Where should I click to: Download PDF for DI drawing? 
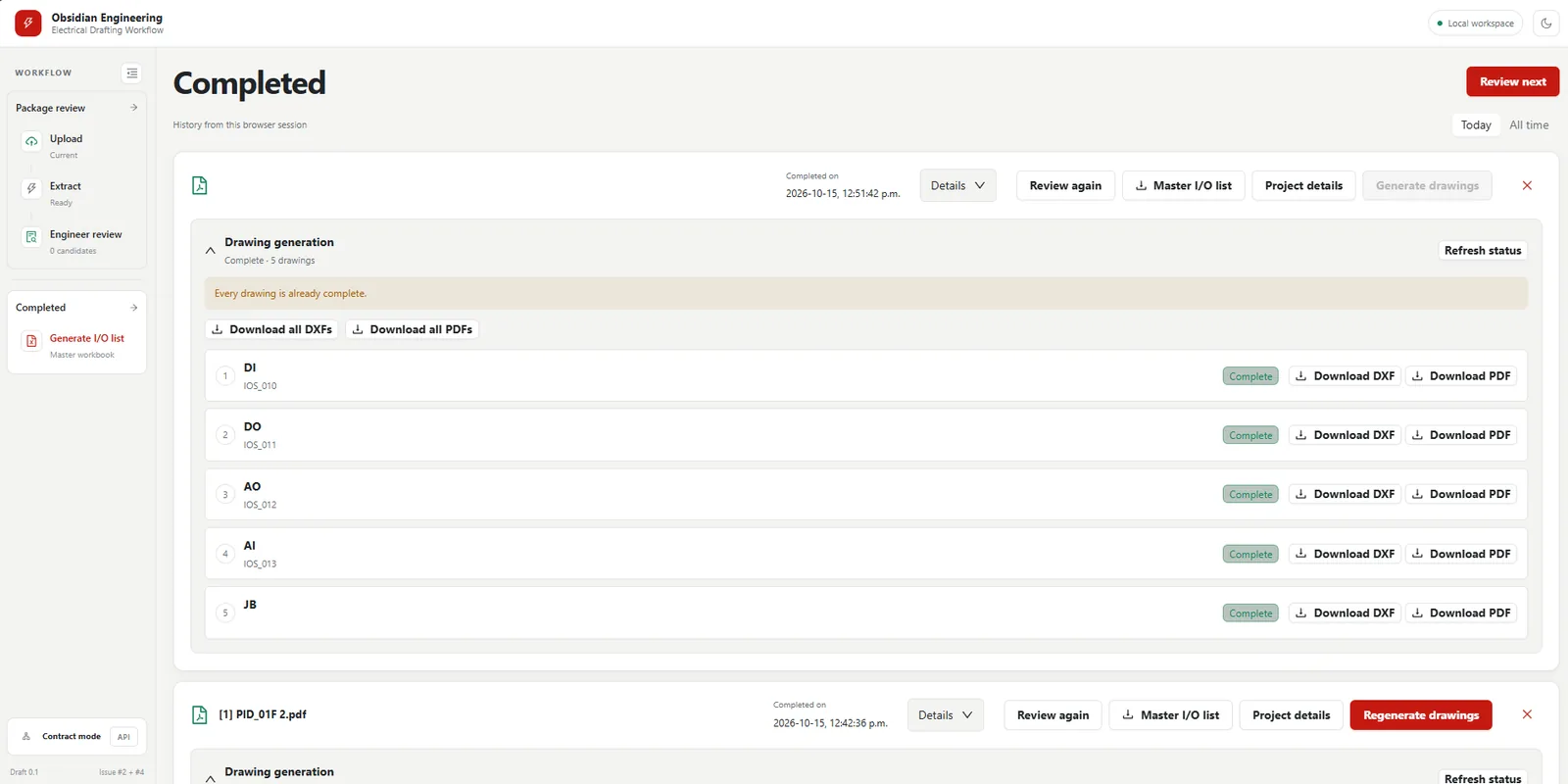point(1461,376)
